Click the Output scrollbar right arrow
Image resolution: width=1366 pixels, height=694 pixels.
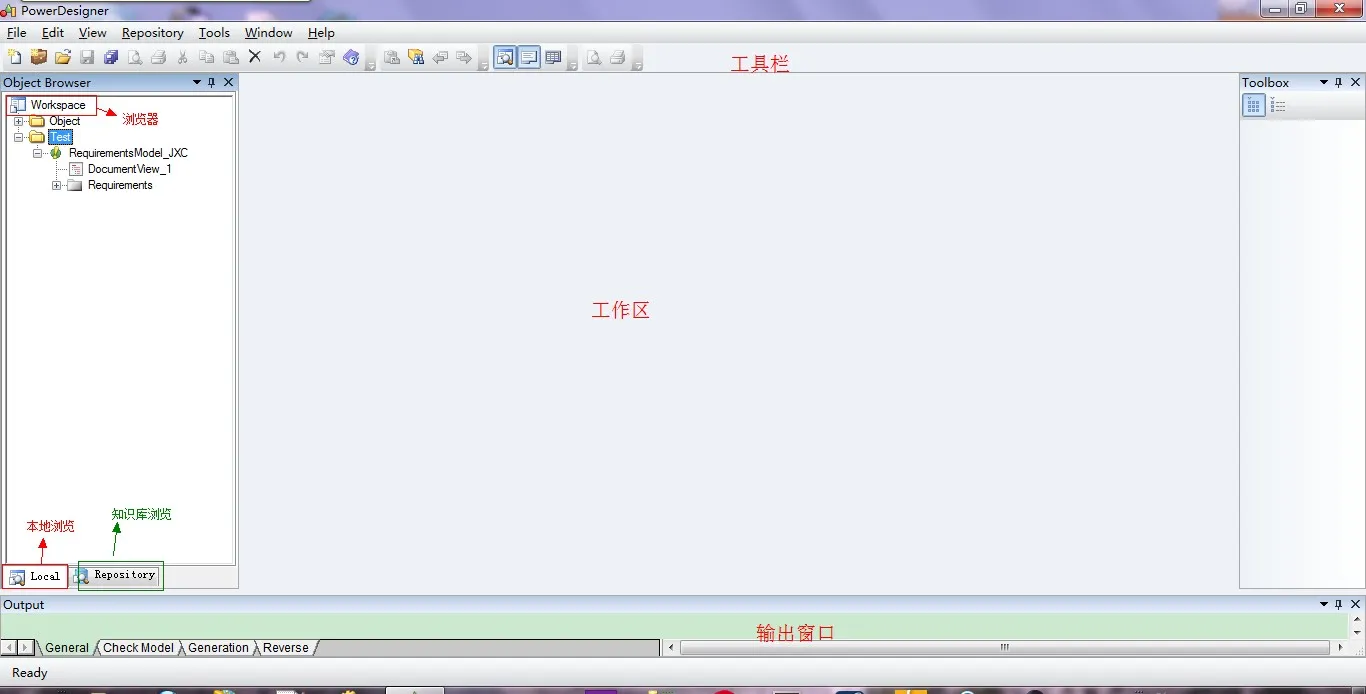(x=1340, y=648)
